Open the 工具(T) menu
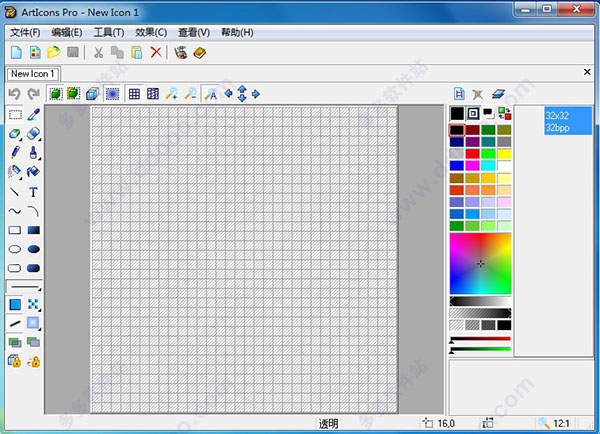 109,33
